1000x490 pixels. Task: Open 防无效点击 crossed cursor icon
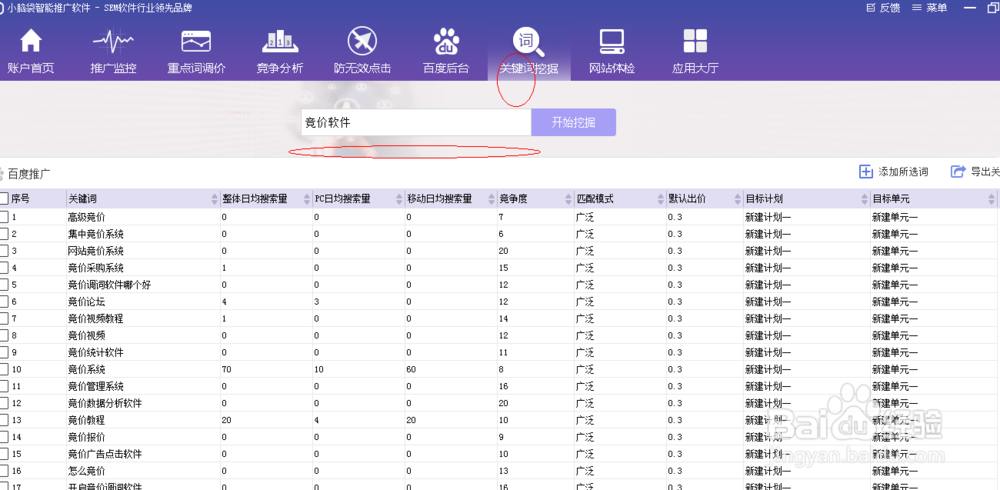[362, 41]
